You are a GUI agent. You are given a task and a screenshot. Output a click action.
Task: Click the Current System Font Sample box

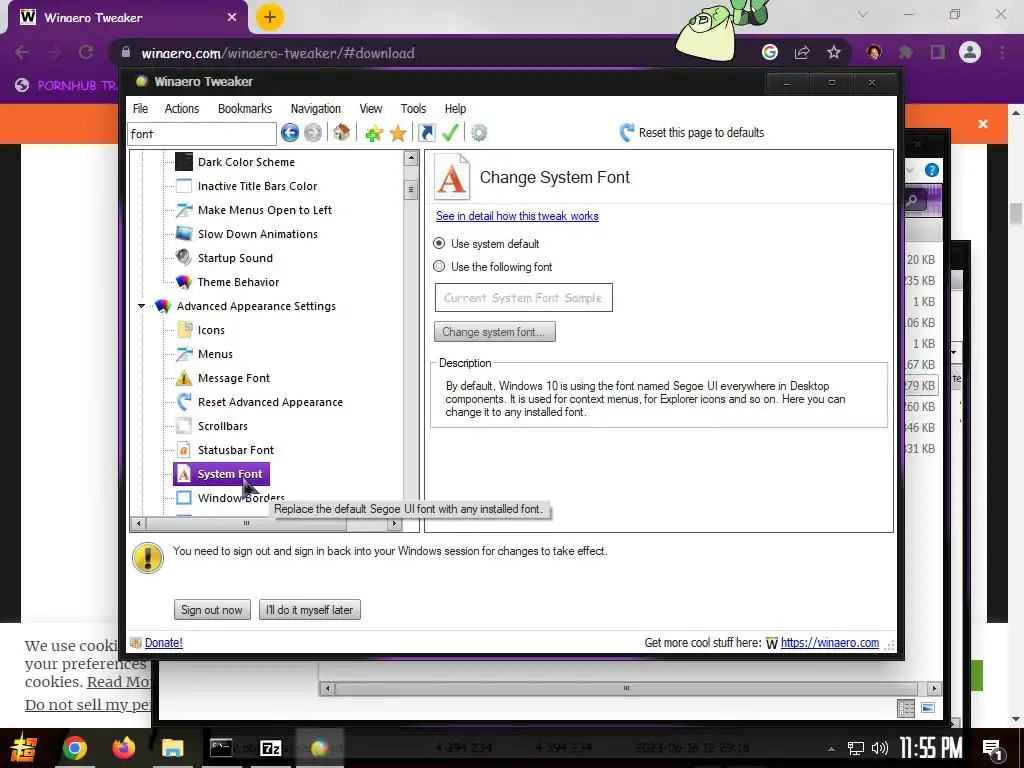click(x=524, y=298)
